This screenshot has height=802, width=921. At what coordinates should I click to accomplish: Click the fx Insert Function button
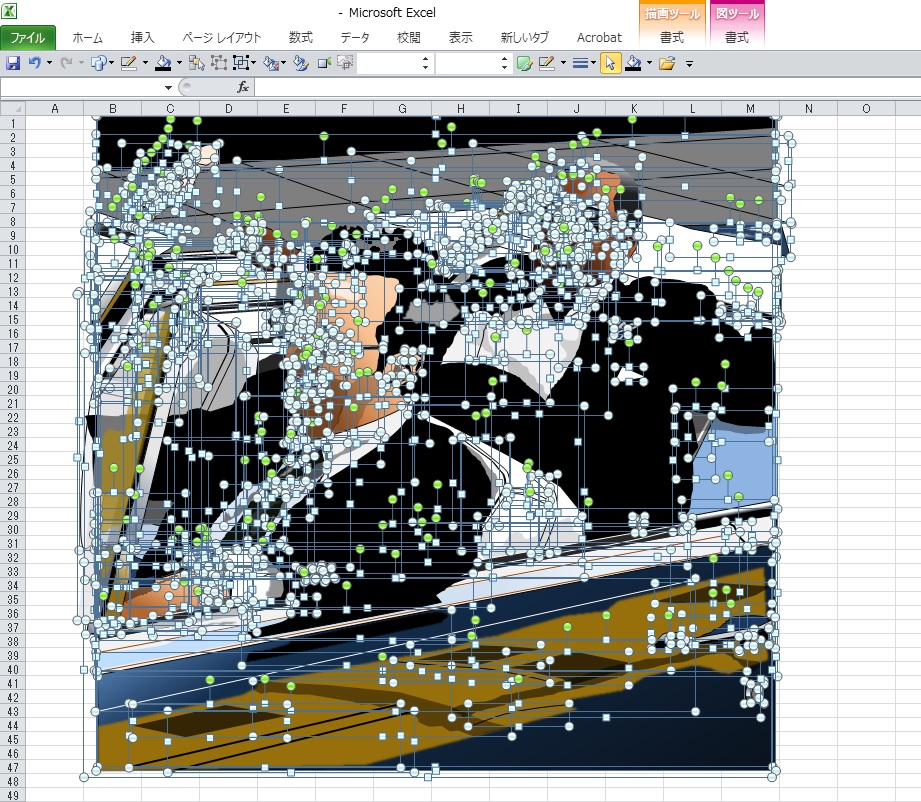click(243, 88)
